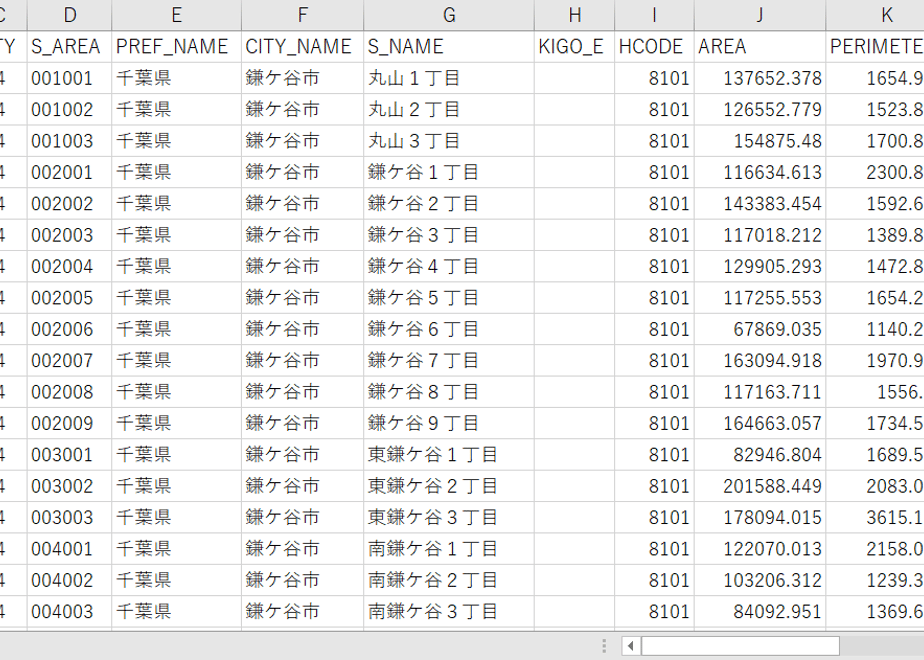Click the horizontal scrollbar thumb
924x660 pixels.
[x=740, y=646]
